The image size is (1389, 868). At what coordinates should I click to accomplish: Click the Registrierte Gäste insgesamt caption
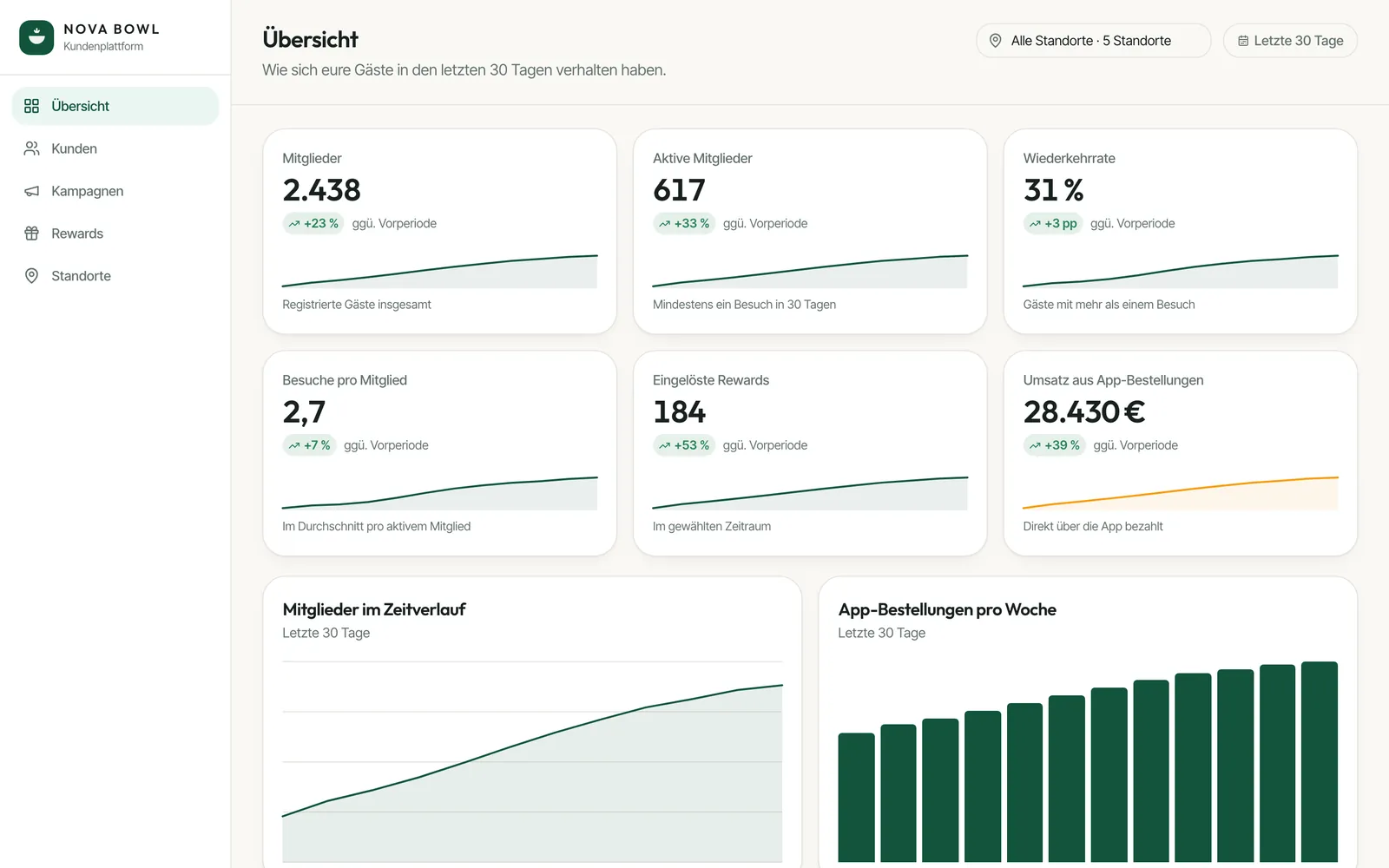click(357, 305)
